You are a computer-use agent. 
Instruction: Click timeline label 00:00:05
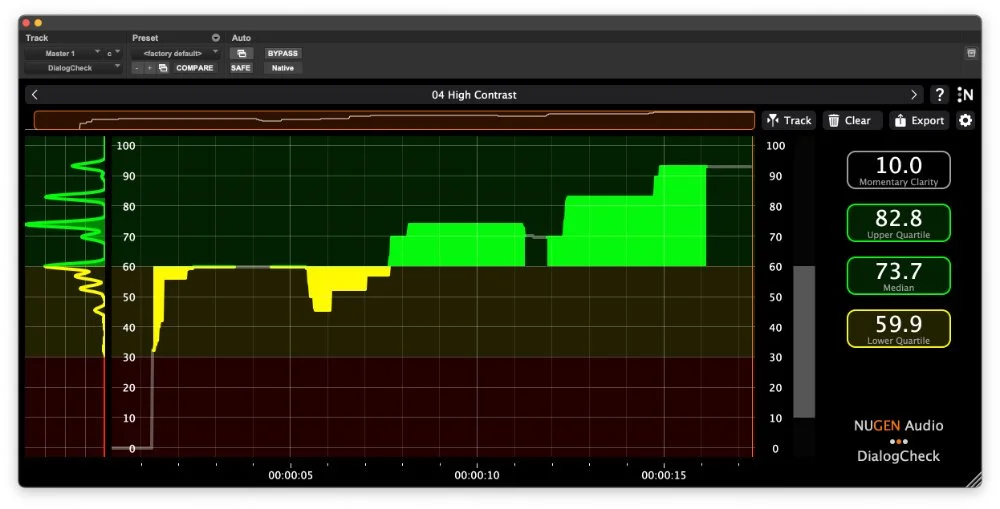click(x=290, y=475)
